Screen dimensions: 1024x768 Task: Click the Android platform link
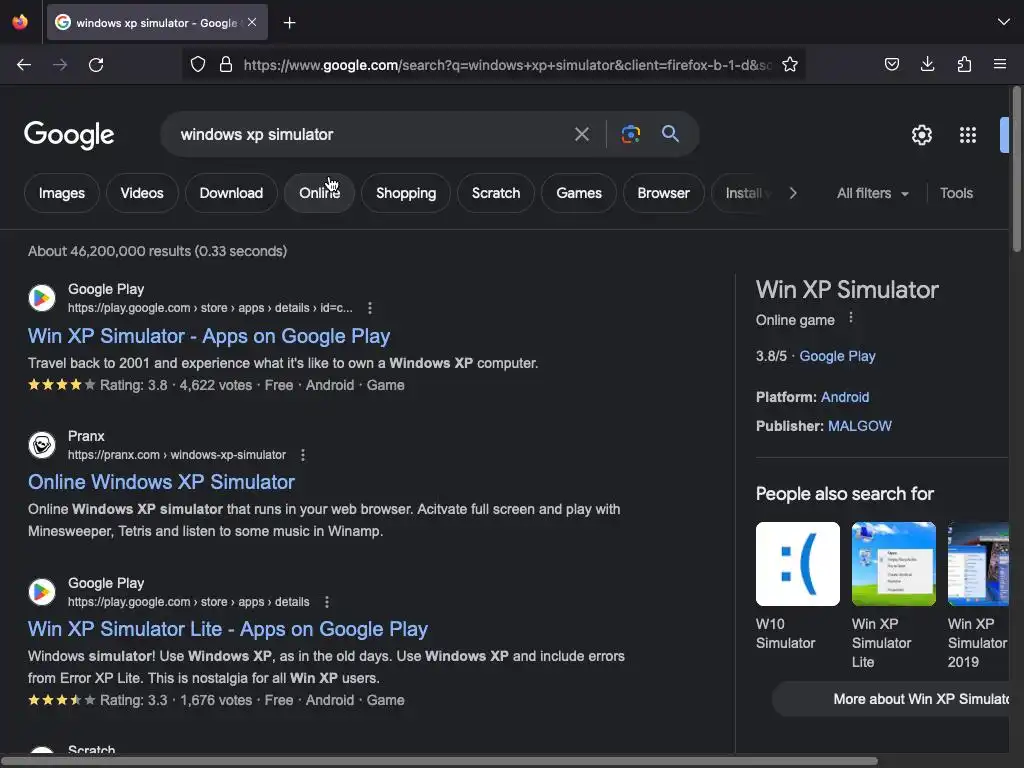click(845, 397)
